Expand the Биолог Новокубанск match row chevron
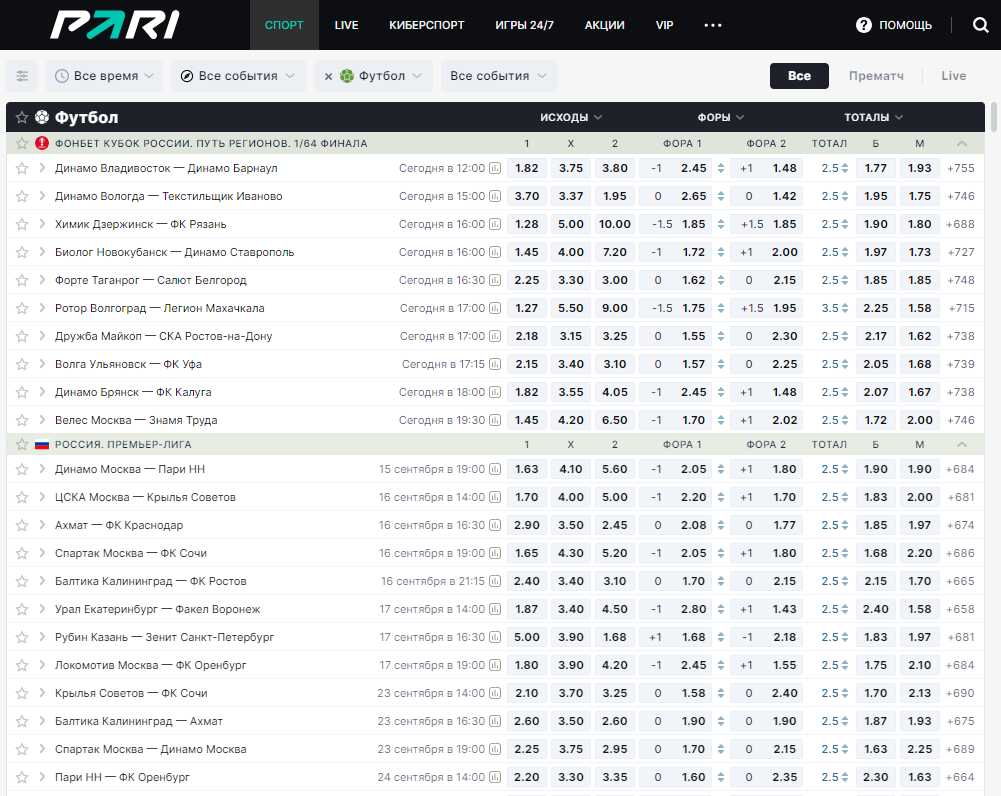The height and width of the screenshot is (796, 1001). coord(42,252)
